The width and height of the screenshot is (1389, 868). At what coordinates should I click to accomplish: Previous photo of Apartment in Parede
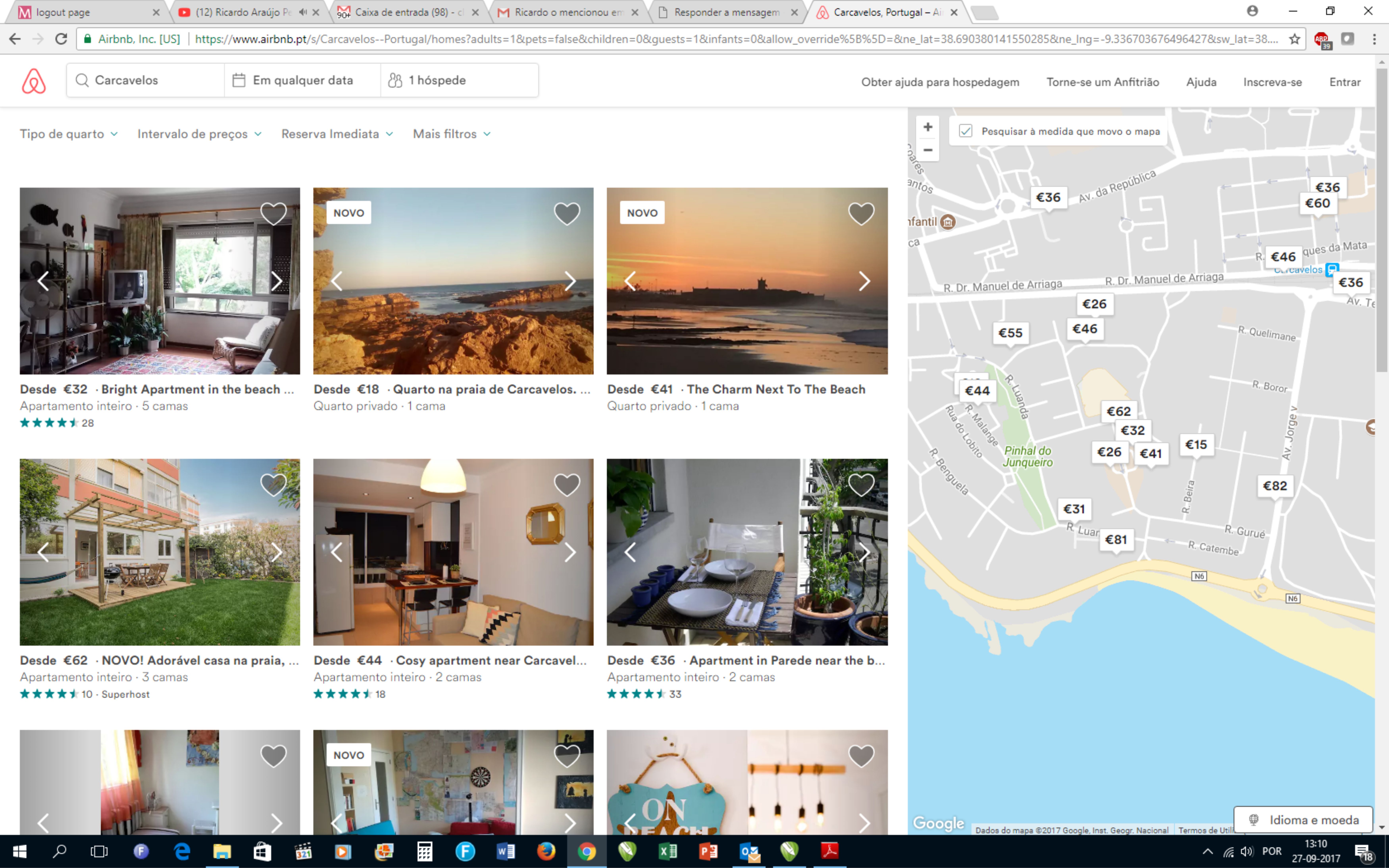click(630, 552)
